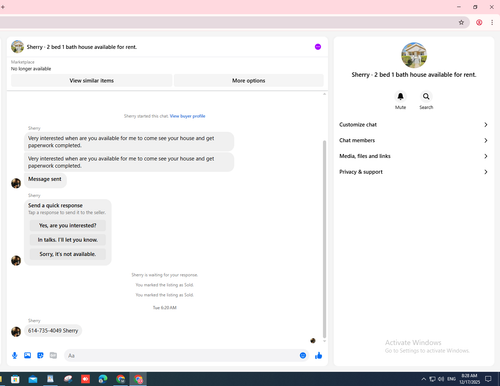The image size is (500, 386).
Task: Open the Windows notification center icon
Action: pos(488,379)
